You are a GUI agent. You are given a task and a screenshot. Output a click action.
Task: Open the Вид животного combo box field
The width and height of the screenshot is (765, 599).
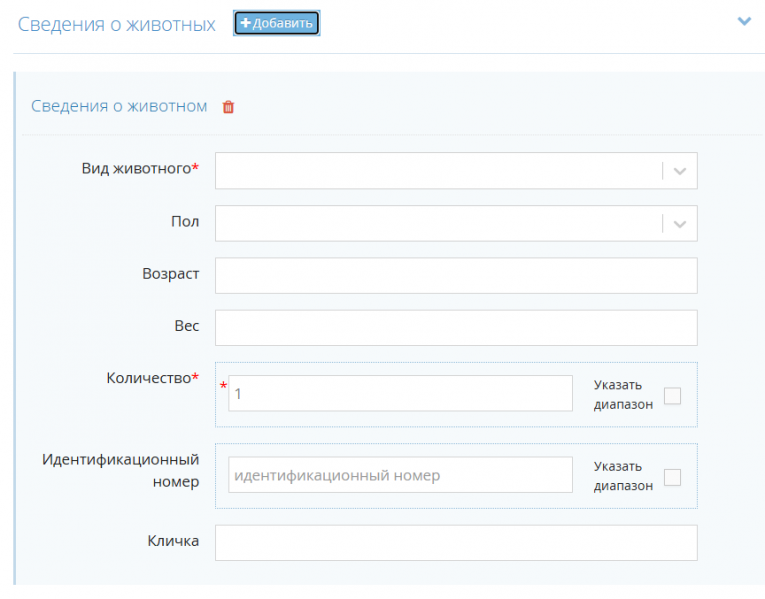[x=438, y=171]
